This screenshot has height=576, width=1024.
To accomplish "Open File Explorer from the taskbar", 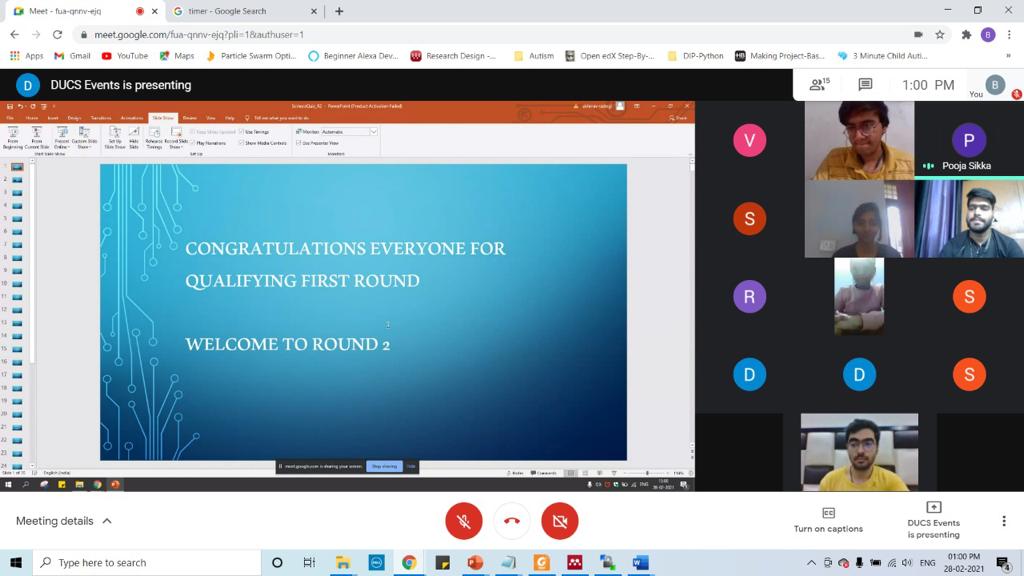I will (x=343, y=563).
